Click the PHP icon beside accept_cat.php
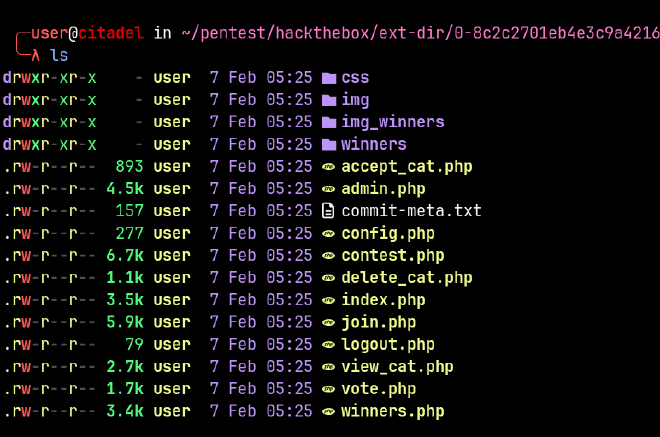660x437 pixels. click(x=328, y=167)
